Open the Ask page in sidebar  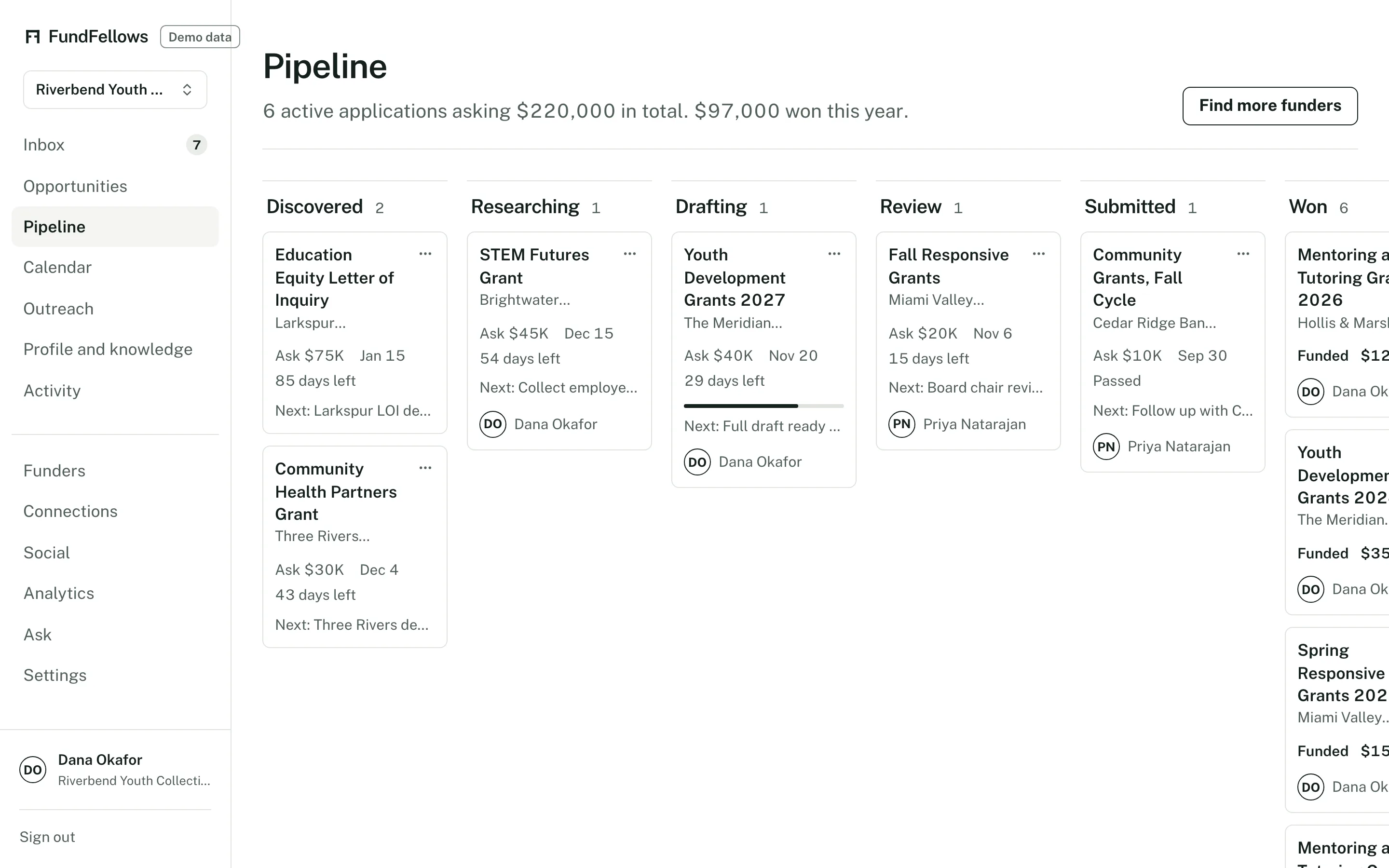click(x=115, y=635)
